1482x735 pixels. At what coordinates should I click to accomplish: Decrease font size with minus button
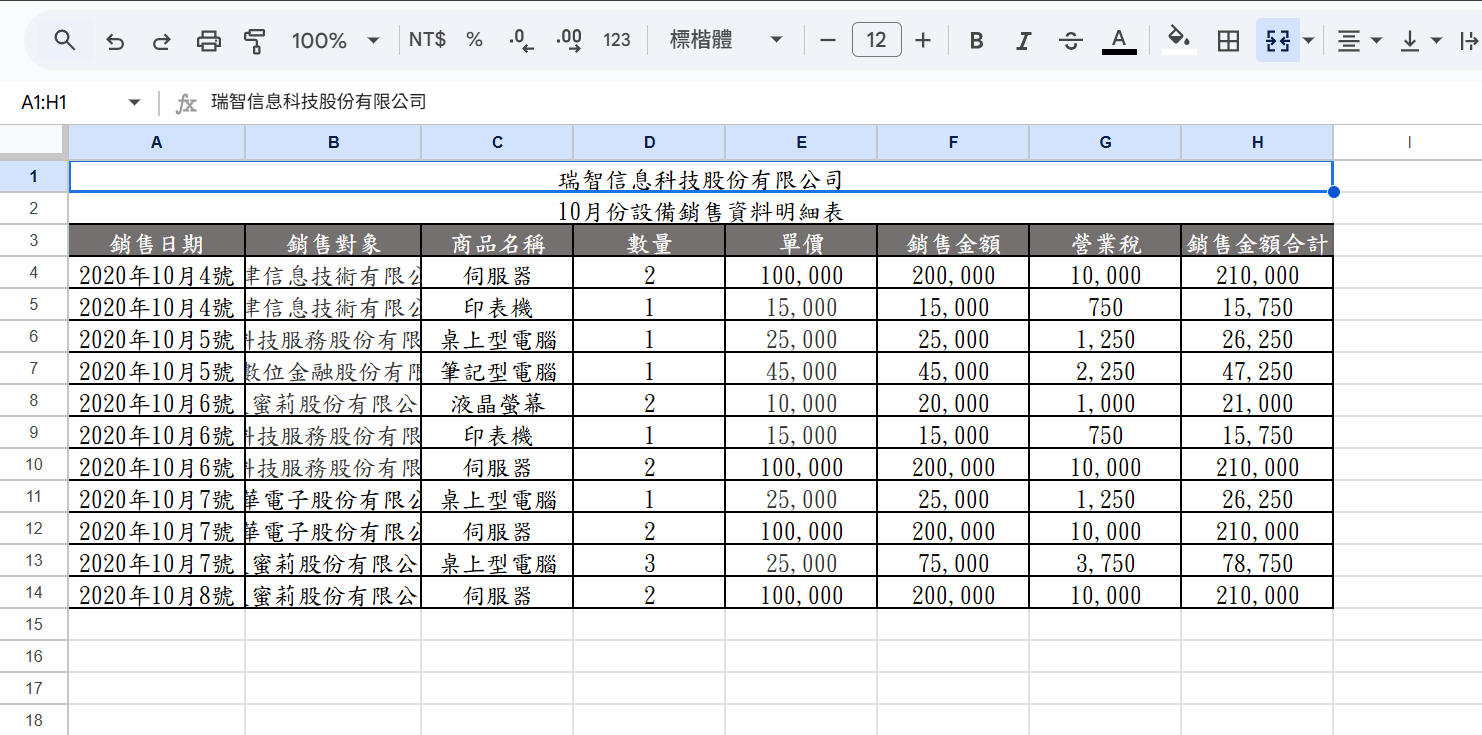pos(827,41)
